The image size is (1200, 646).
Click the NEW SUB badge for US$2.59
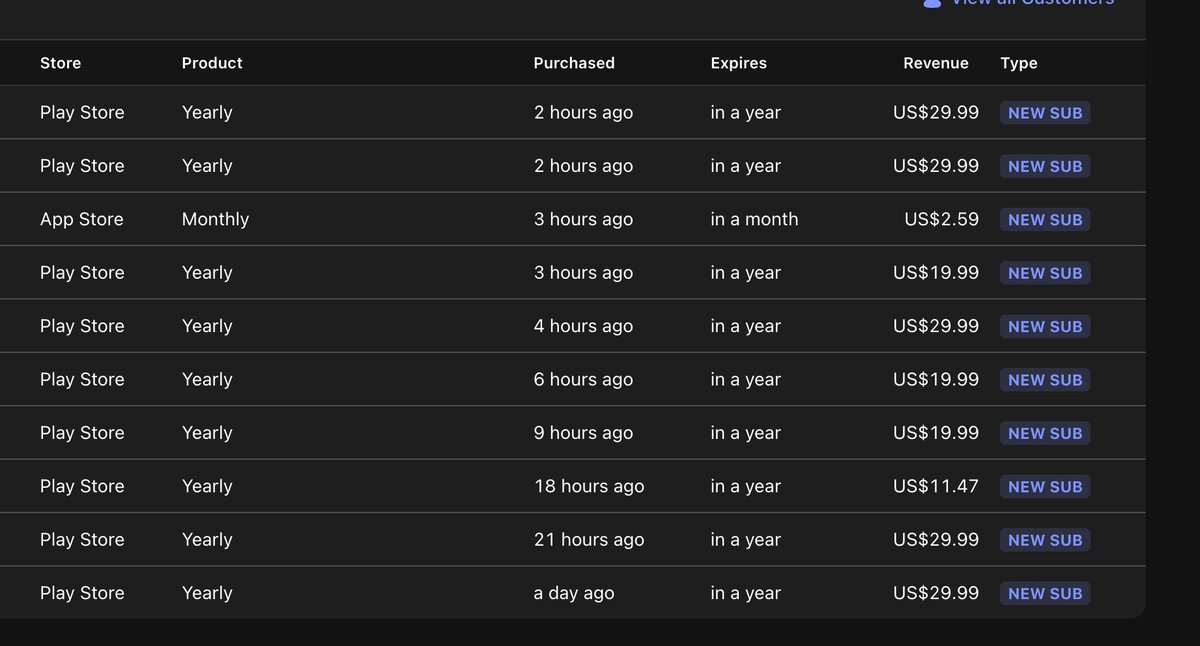click(1045, 219)
